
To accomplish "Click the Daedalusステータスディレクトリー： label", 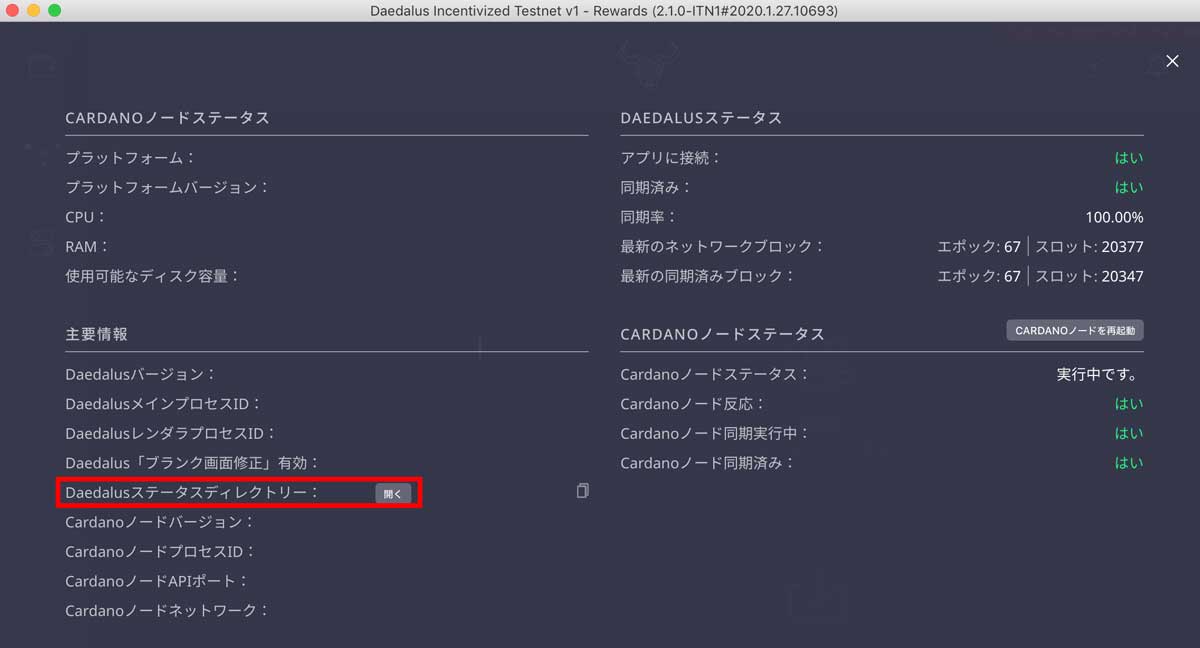I will [x=192, y=492].
